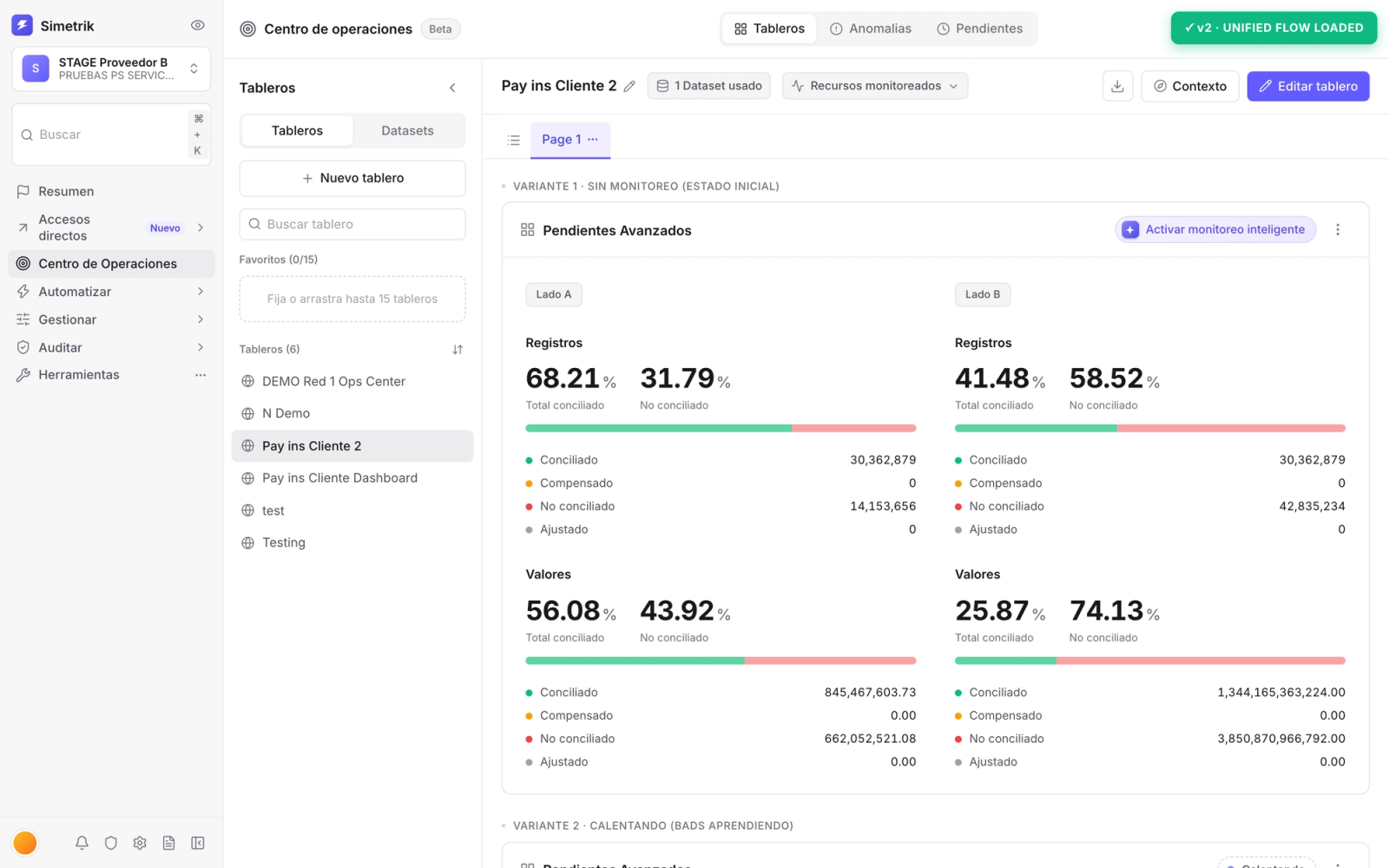Open notifications bell icon
The height and width of the screenshot is (868, 1389).
point(82,843)
